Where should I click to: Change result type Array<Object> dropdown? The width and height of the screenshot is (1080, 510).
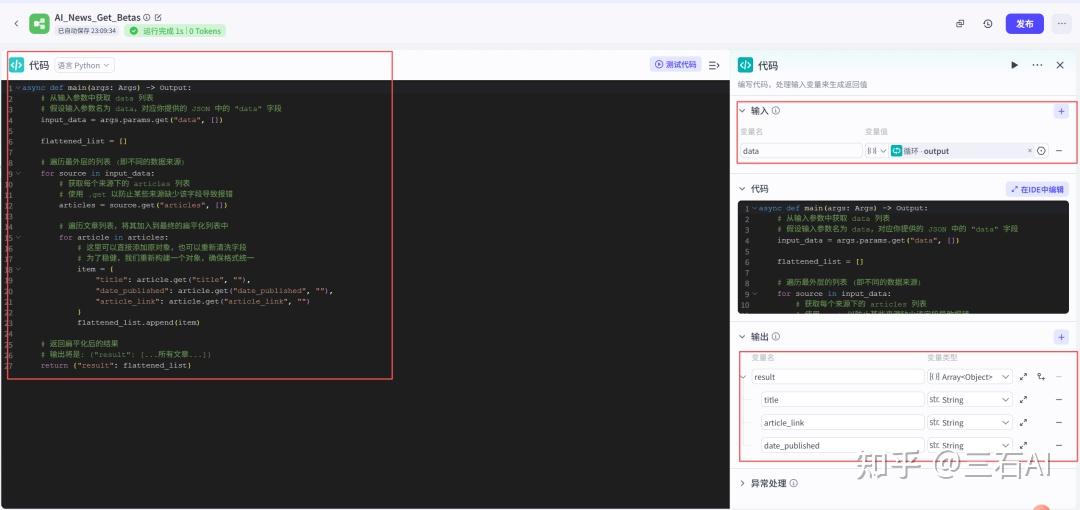pos(970,377)
